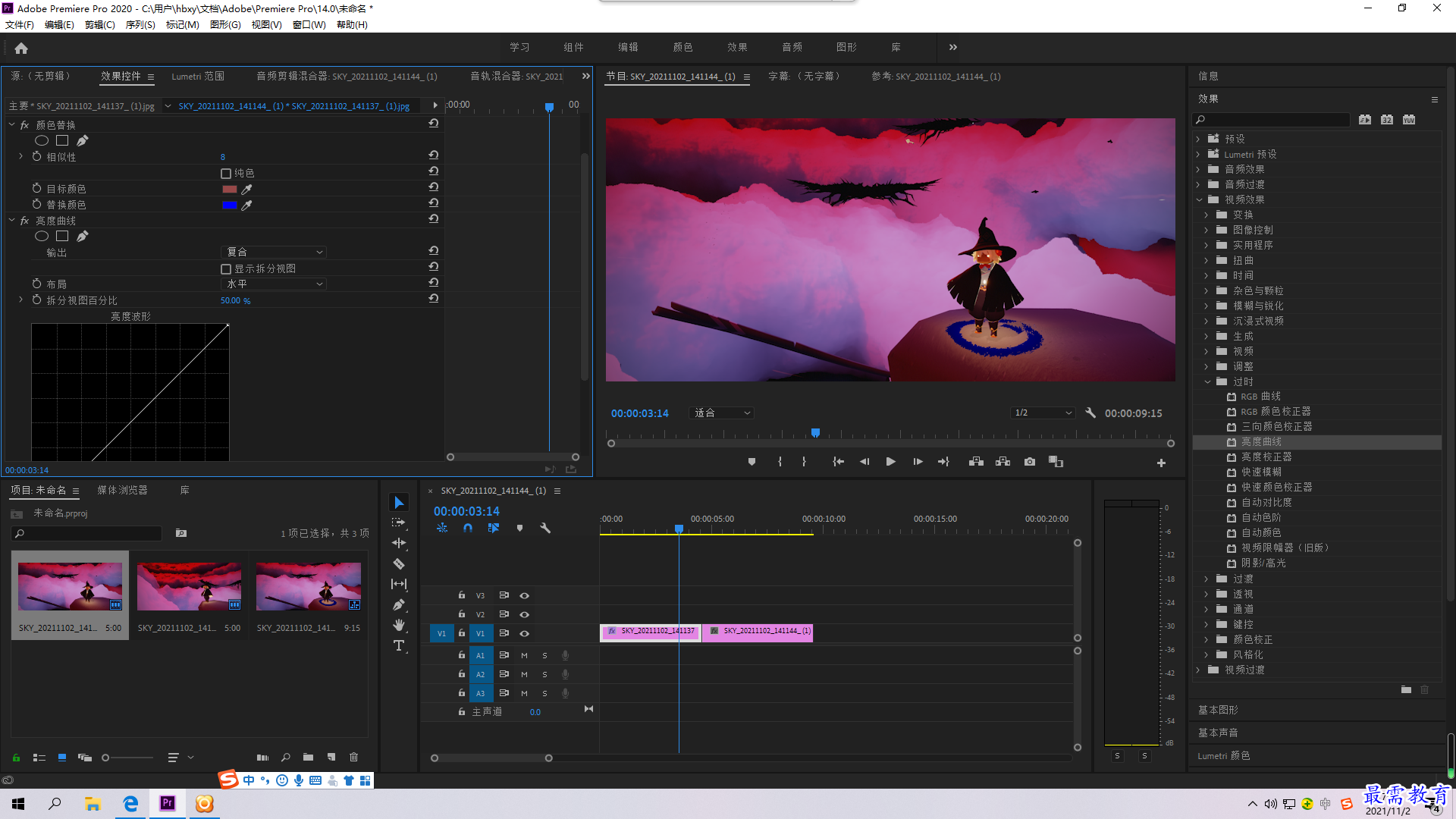
Task: Toggle the fx switch for 颜色替换
Action: tap(25, 125)
